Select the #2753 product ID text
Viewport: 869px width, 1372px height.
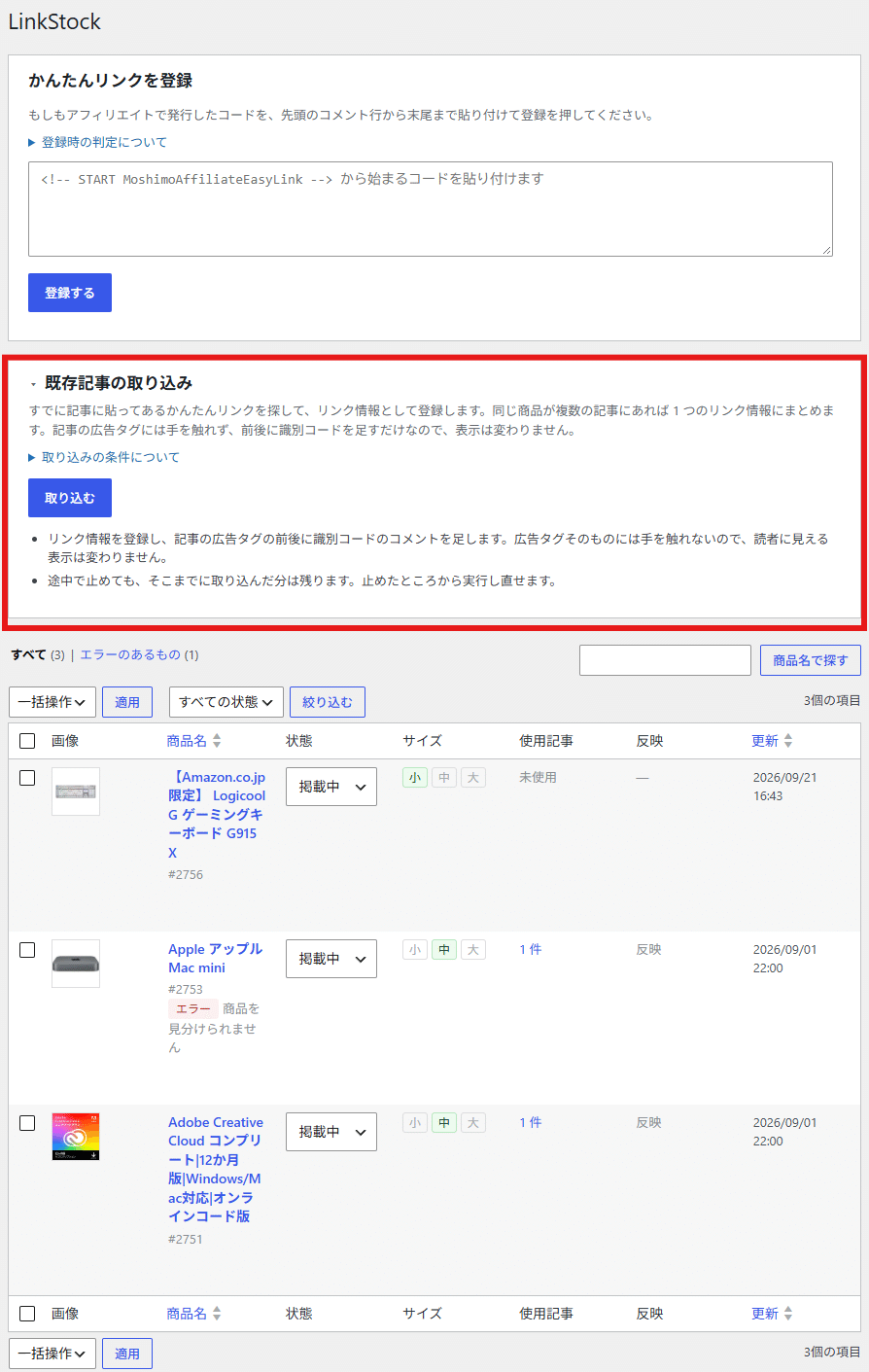(186, 990)
